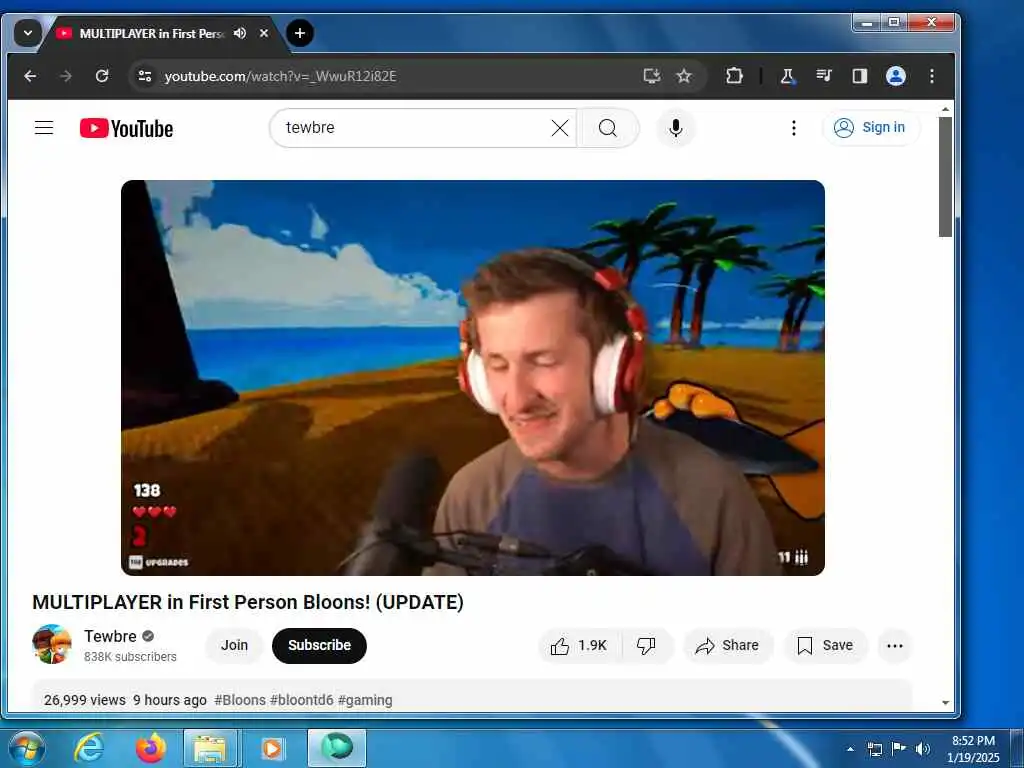The image size is (1024, 768).
Task: Click the #gaming hashtag
Action: [x=365, y=700]
